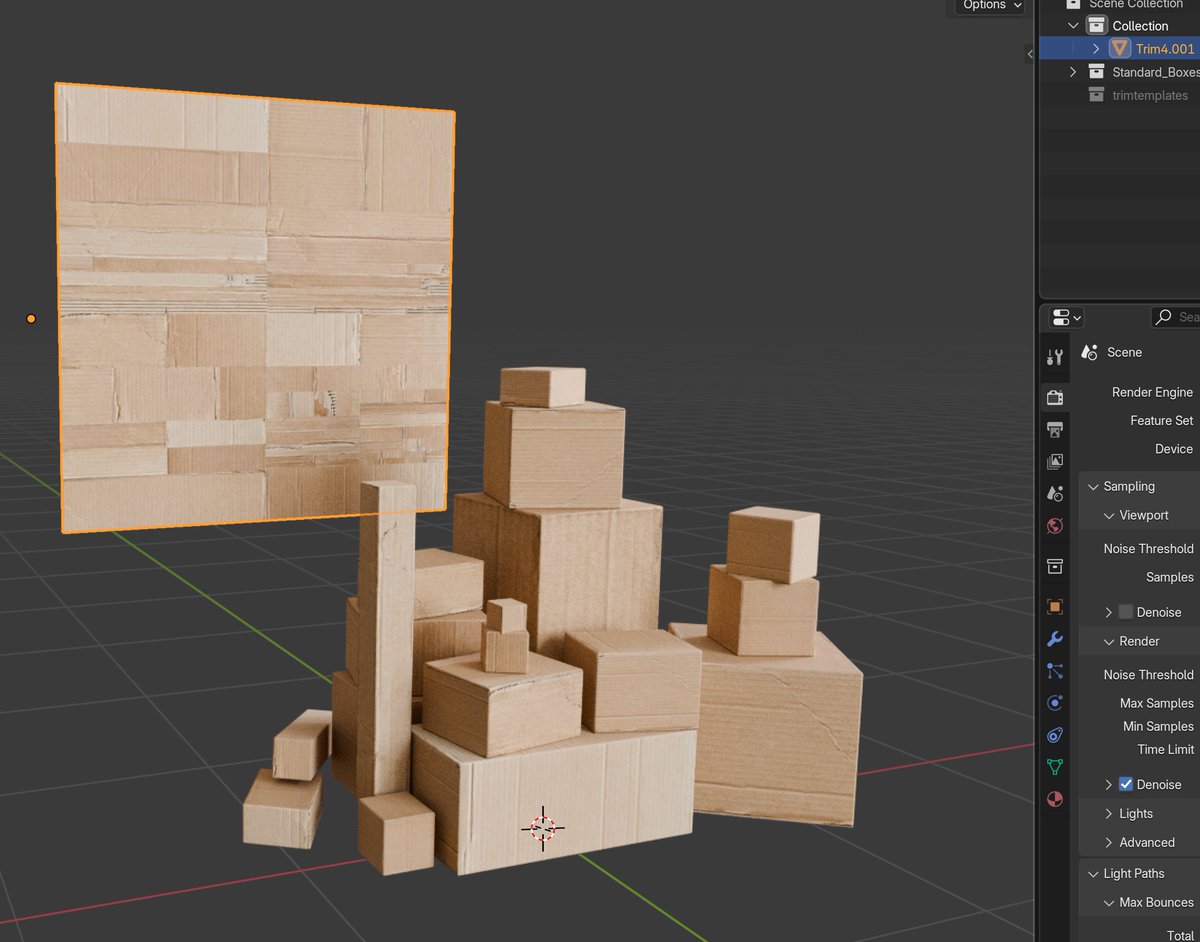The width and height of the screenshot is (1200, 942).
Task: Click Noise Threshold under Render
Action: point(1148,675)
